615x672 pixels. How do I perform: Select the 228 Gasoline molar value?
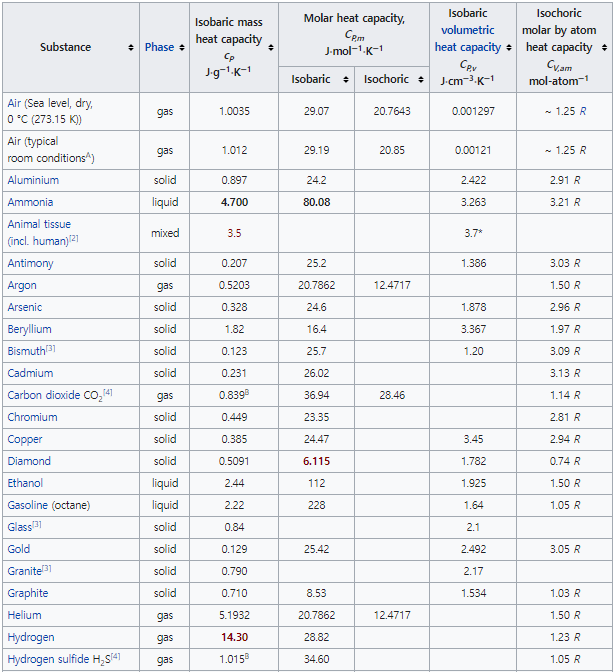[316, 505]
